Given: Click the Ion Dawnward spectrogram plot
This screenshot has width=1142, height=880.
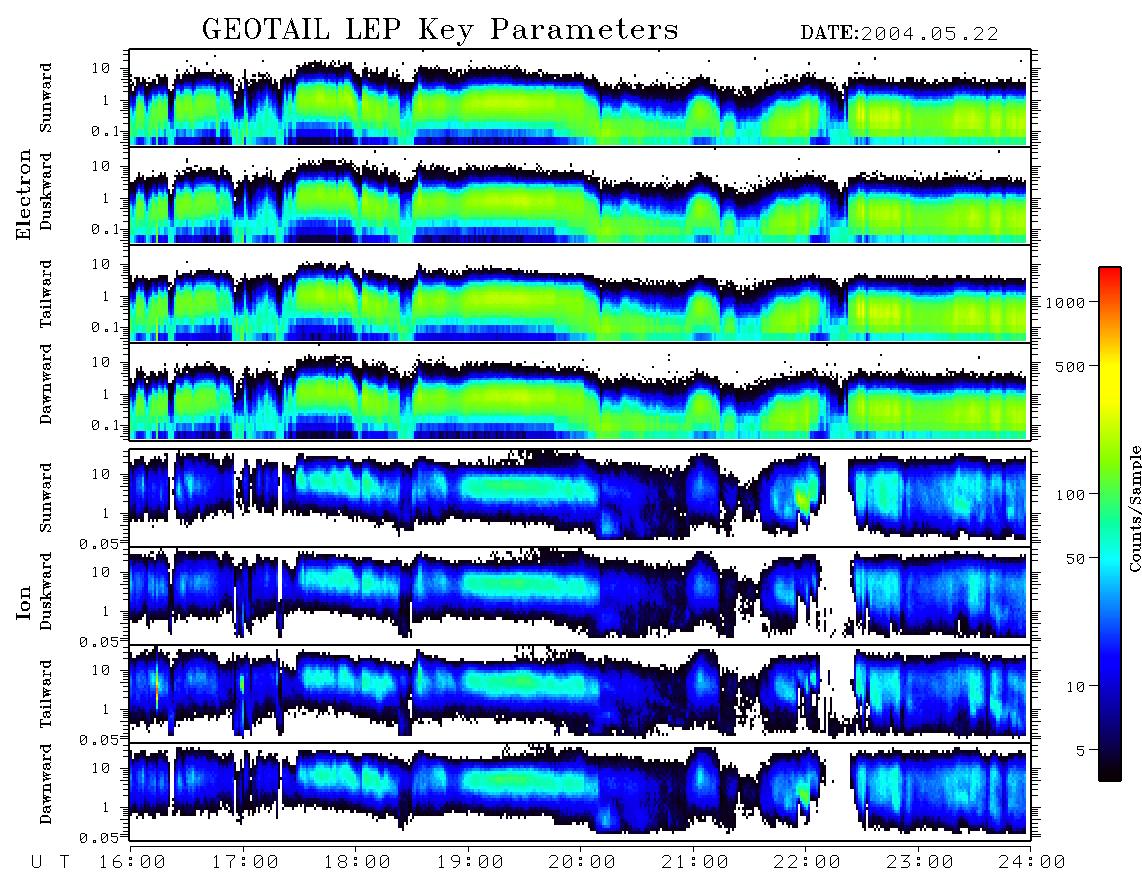Looking at the screenshot, I should tap(580, 792).
